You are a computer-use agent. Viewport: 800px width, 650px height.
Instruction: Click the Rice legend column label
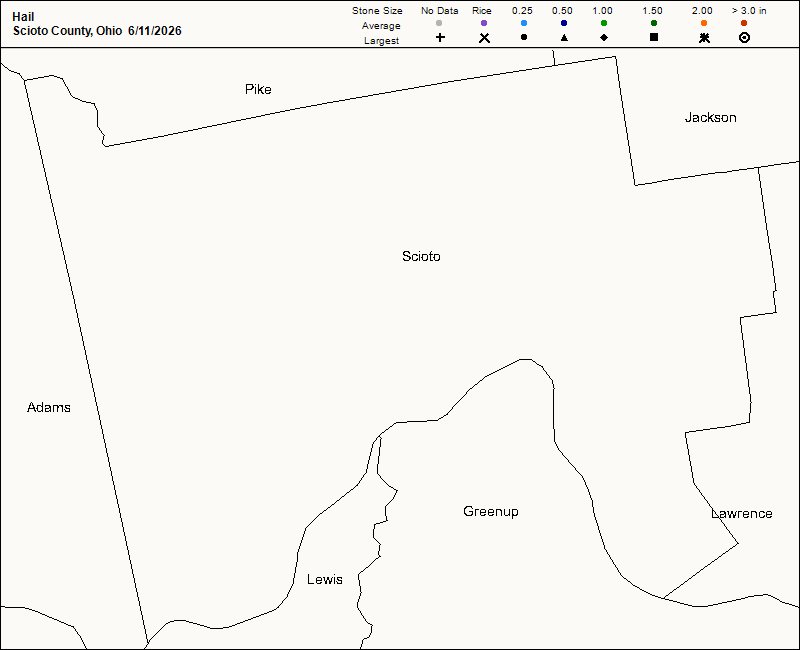[x=482, y=11]
